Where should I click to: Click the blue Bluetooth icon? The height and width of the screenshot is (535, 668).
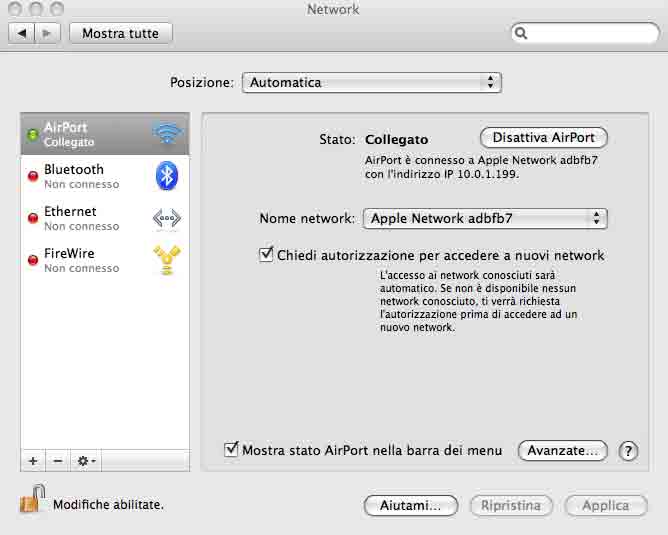167,176
